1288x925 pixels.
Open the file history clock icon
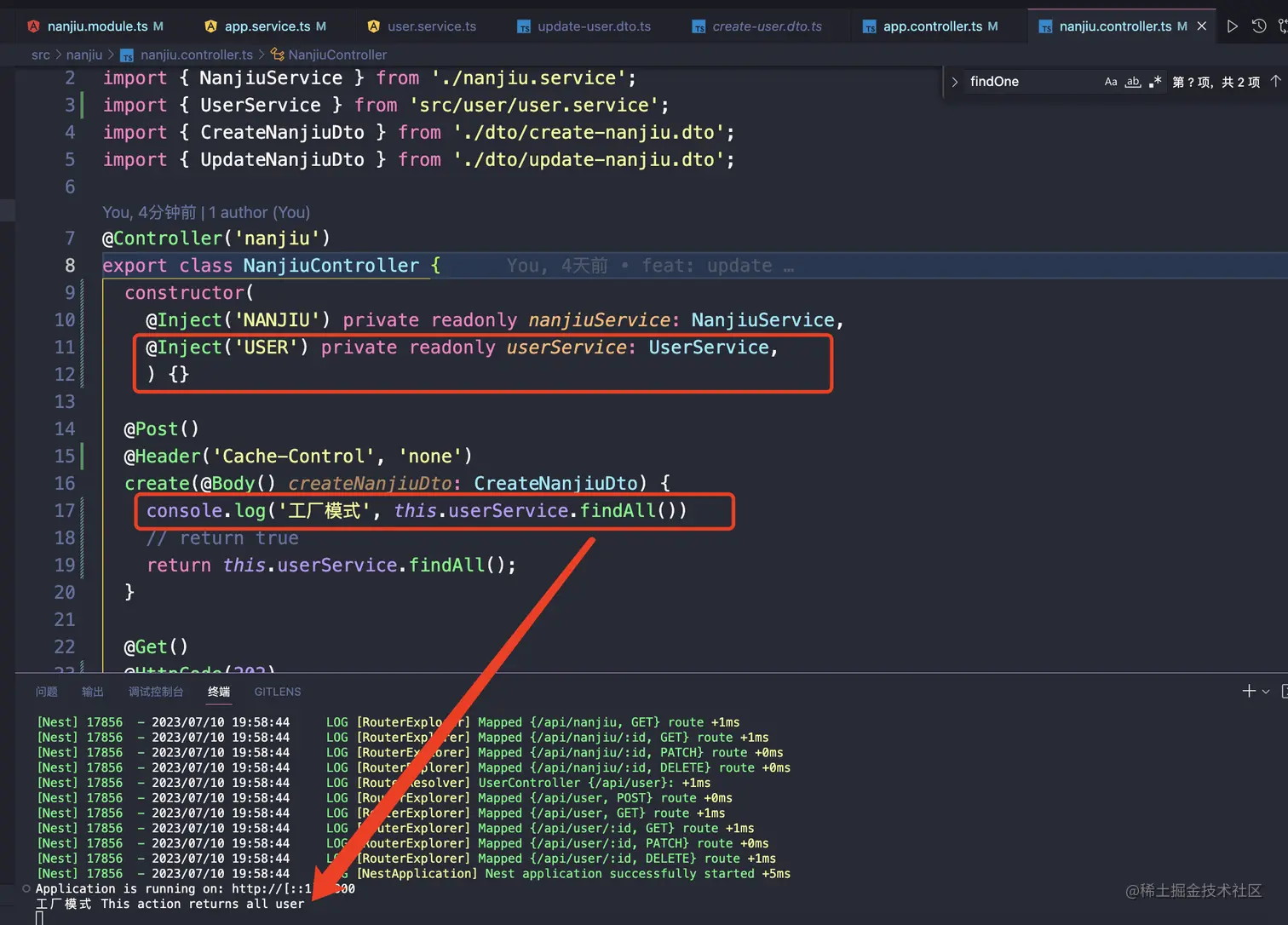click(1259, 26)
